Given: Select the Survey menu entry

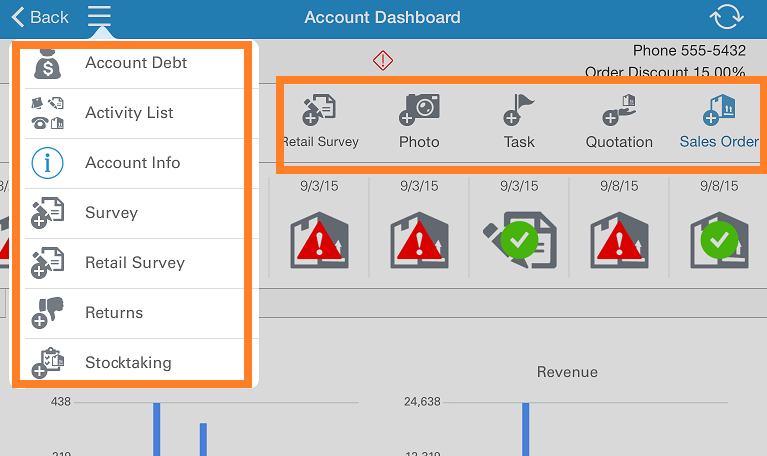Looking at the screenshot, I should (112, 212).
